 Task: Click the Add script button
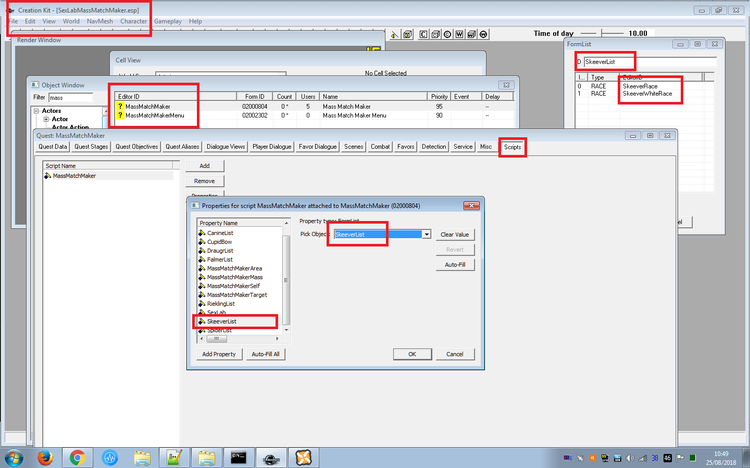(205, 166)
